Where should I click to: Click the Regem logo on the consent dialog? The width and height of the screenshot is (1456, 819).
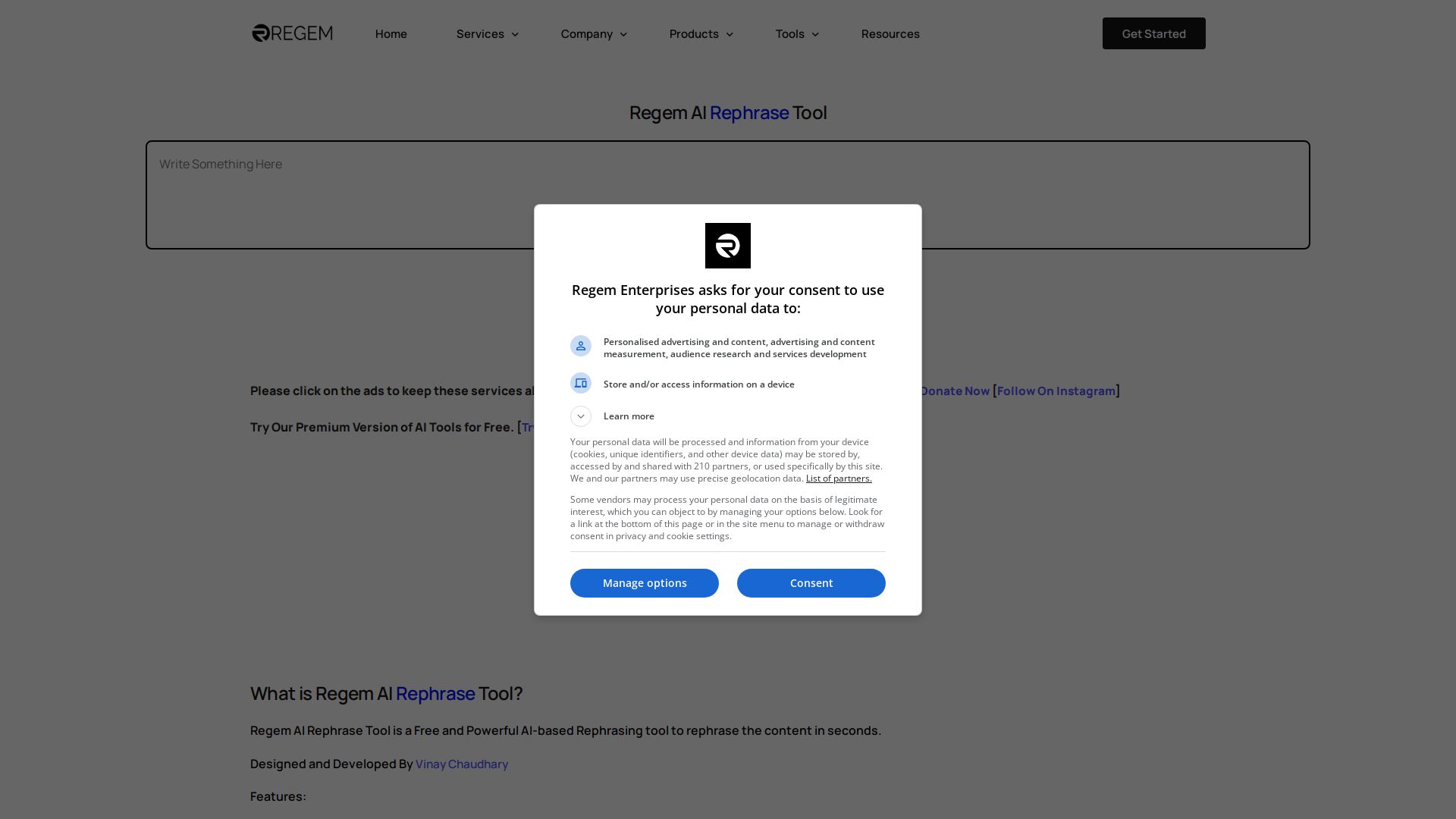click(727, 245)
